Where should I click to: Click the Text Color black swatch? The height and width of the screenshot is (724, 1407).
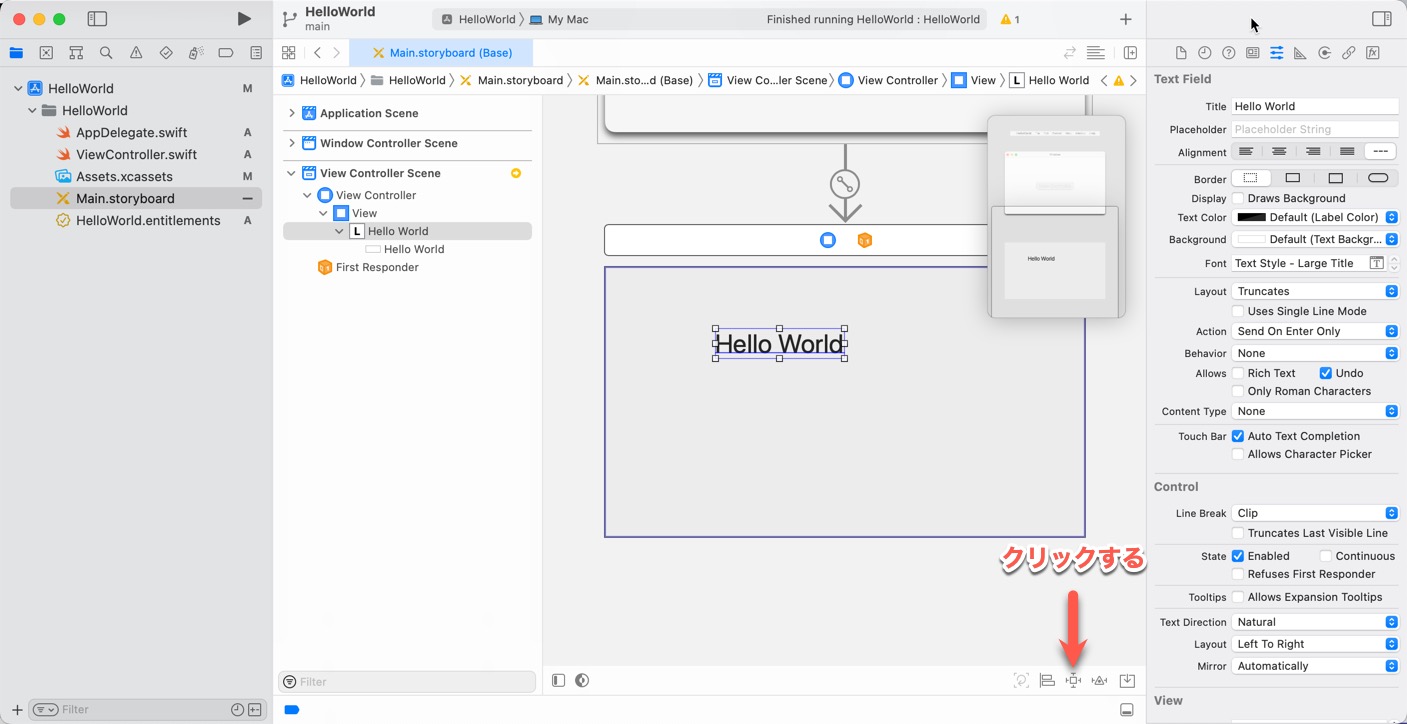1251,217
